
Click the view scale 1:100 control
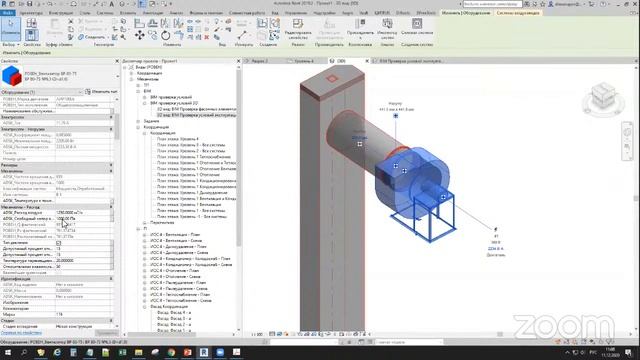257,334
